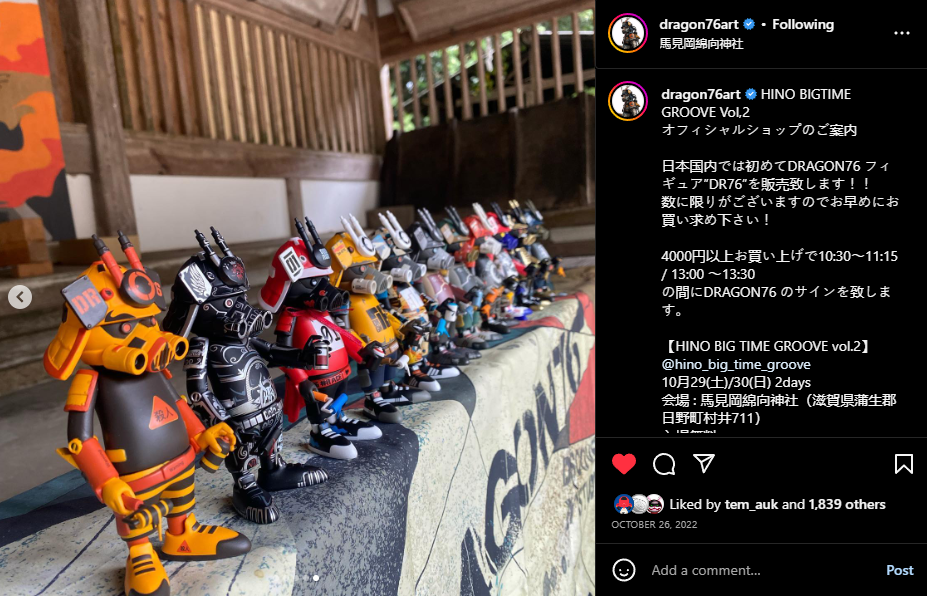Open the emoji picker smiley icon
Viewport: 927px width, 596px height.
[624, 570]
